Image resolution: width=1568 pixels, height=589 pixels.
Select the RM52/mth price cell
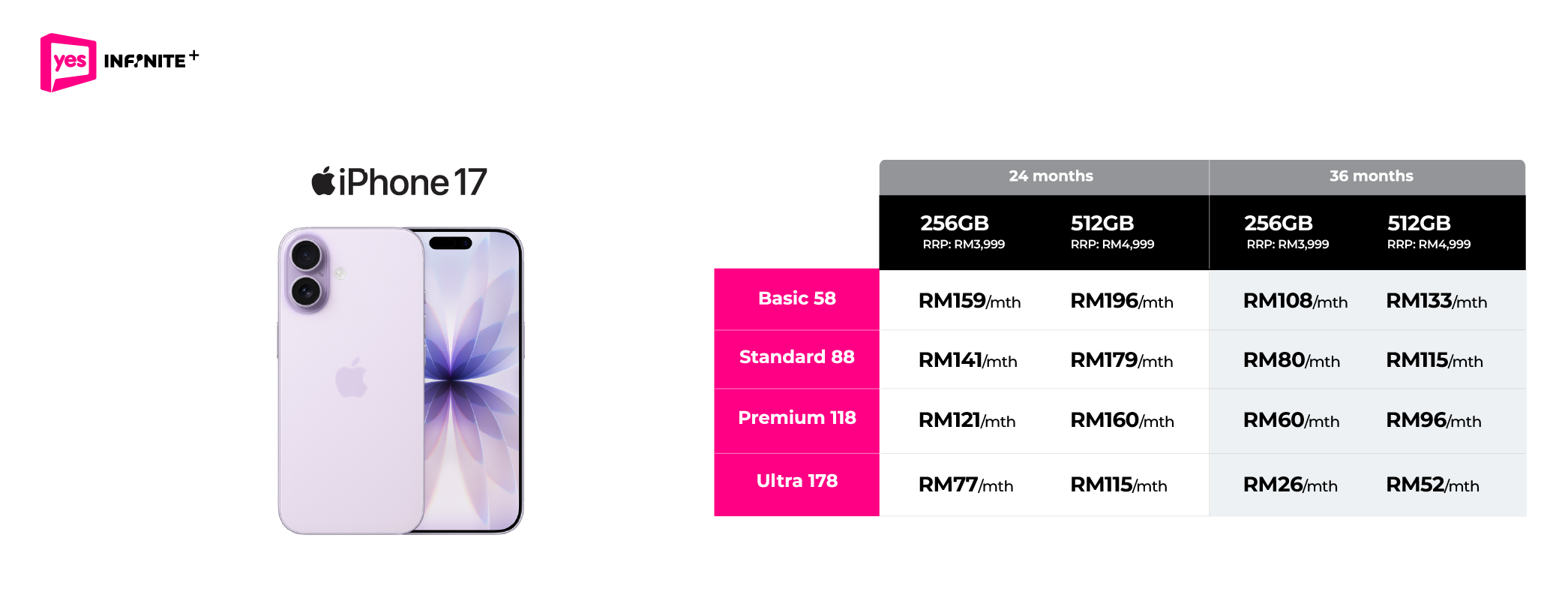tap(1432, 485)
